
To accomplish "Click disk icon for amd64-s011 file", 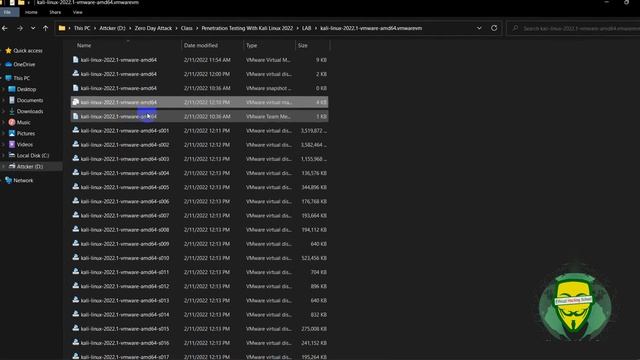I will (x=76, y=271).
